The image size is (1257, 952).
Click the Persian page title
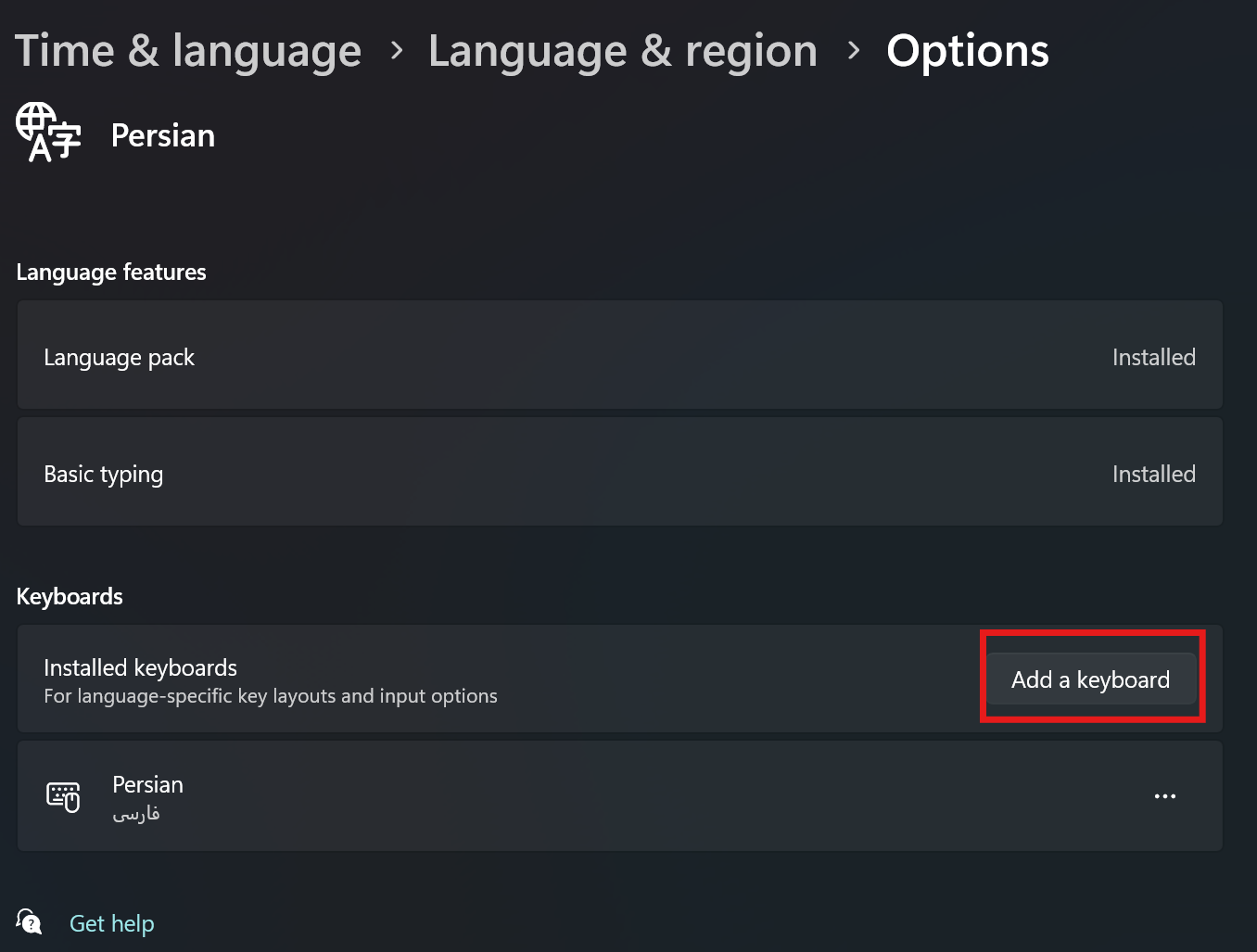(162, 135)
